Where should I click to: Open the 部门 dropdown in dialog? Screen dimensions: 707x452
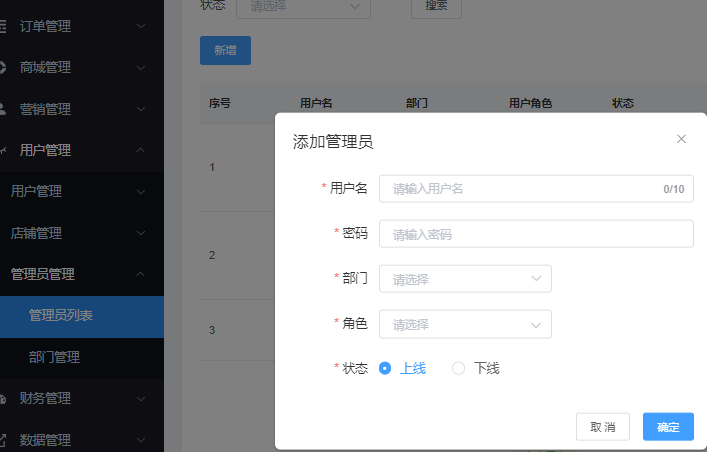point(465,279)
